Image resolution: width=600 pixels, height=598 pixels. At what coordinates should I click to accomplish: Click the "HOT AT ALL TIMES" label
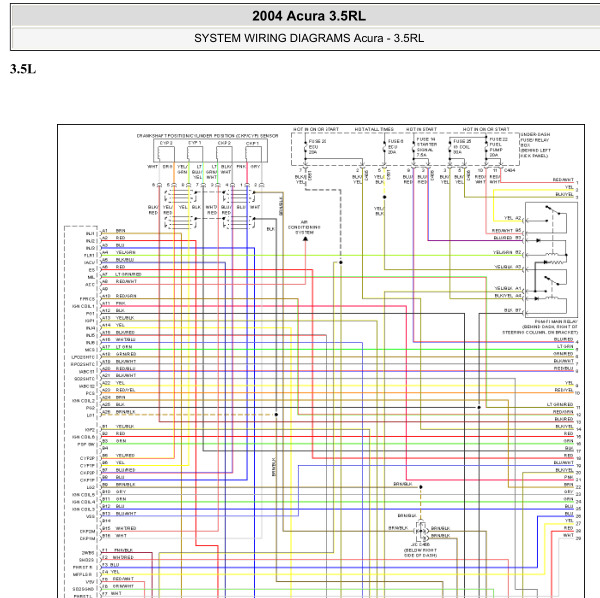click(374, 129)
